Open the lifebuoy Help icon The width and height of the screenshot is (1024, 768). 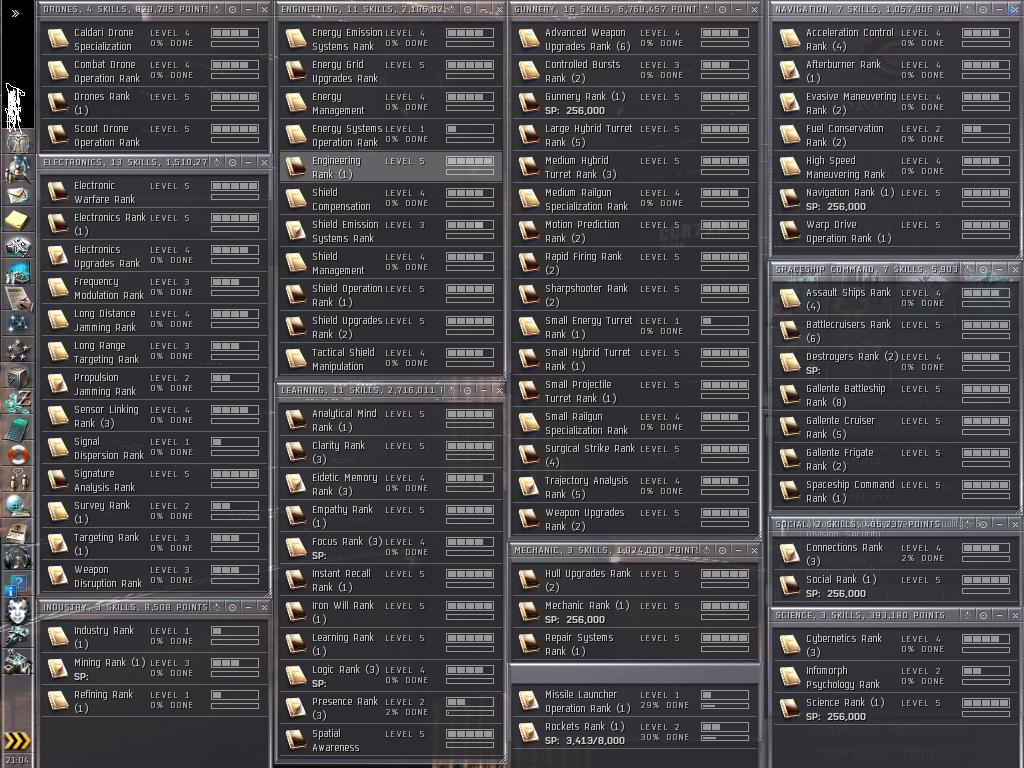[18, 453]
